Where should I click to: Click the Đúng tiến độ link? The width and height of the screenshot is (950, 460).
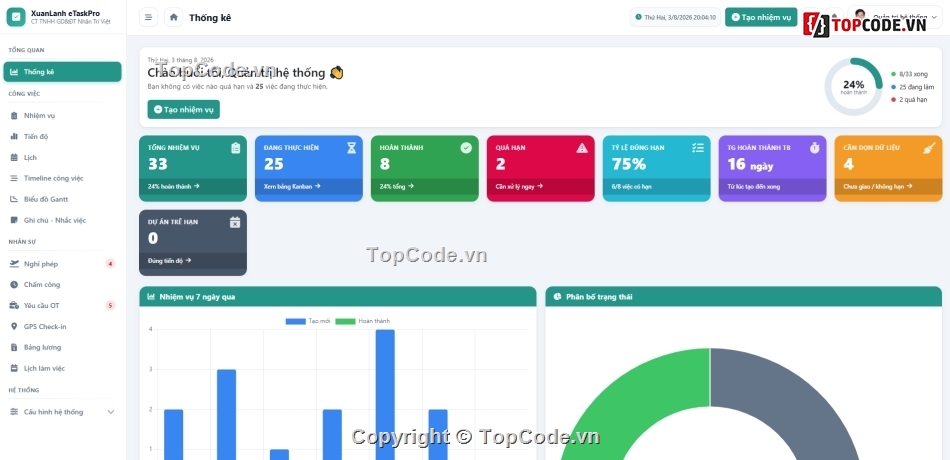169,261
